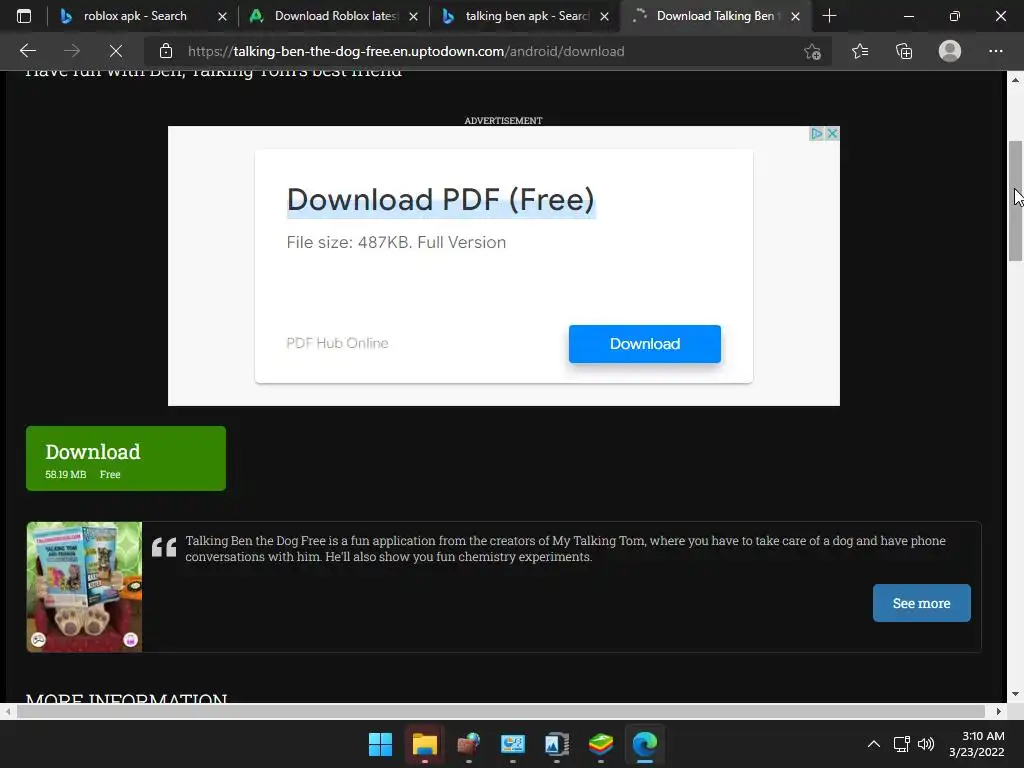1024x768 pixels.
Task: Open the Collections panel
Action: pyautogui.click(x=904, y=51)
